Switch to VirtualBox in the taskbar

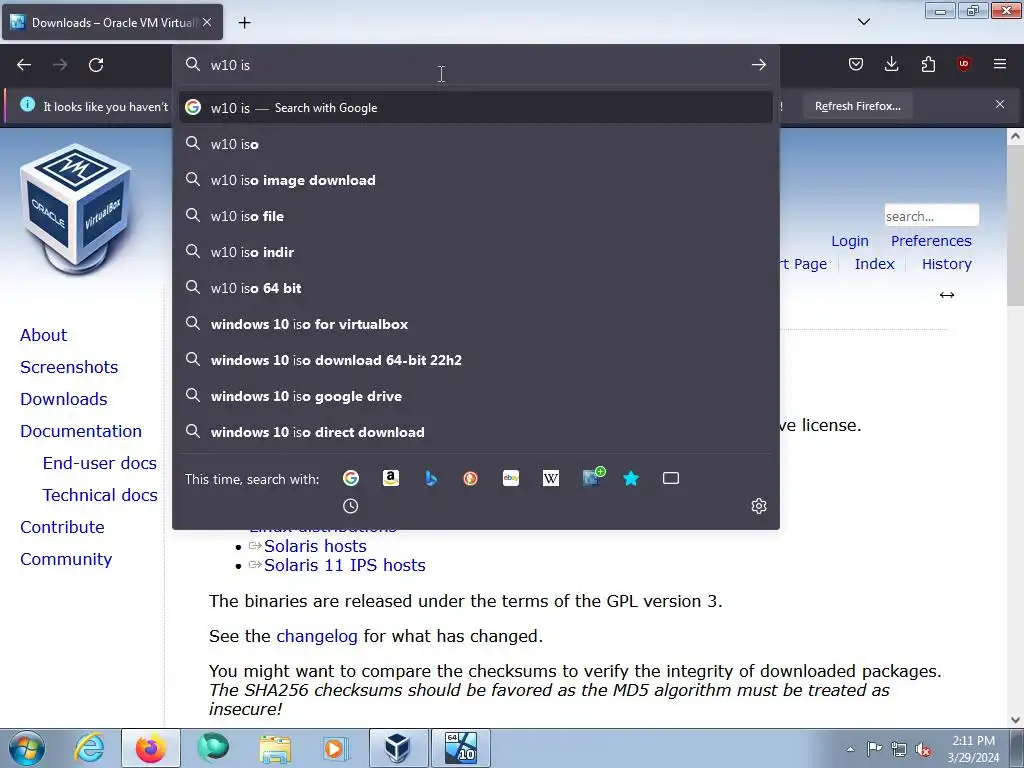[x=398, y=748]
